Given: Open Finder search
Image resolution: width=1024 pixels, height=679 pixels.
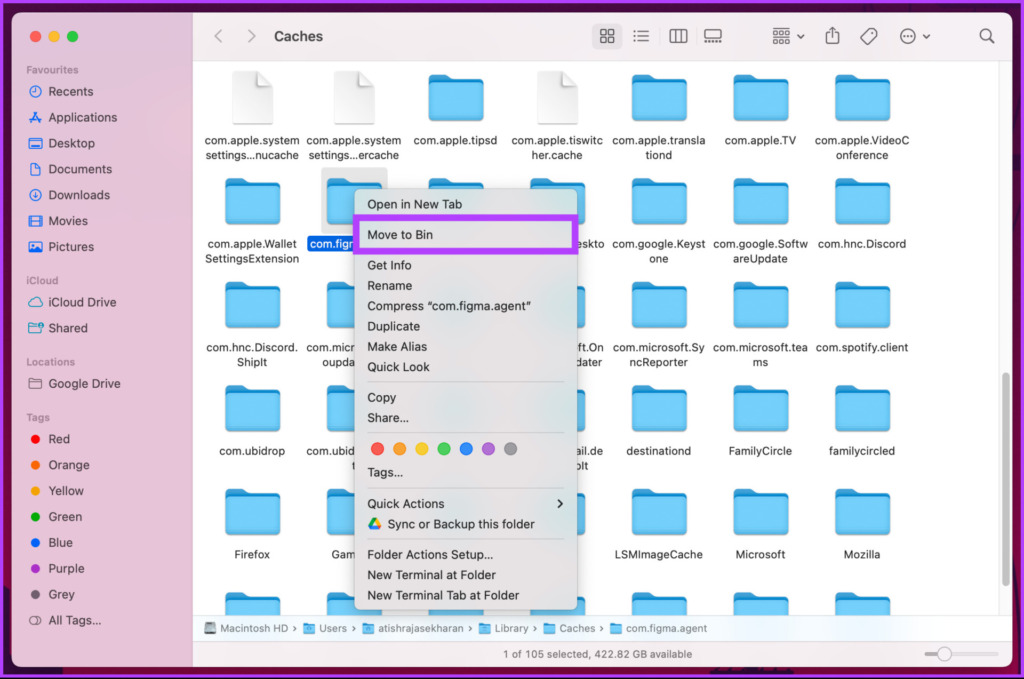Looking at the screenshot, I should tap(986, 36).
